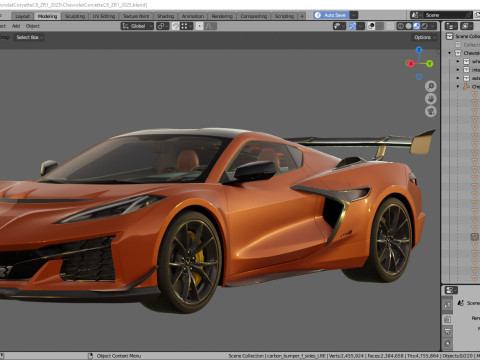Open the viewport shading options dropdown
This screenshot has height=360, width=480.
[x=433, y=26]
